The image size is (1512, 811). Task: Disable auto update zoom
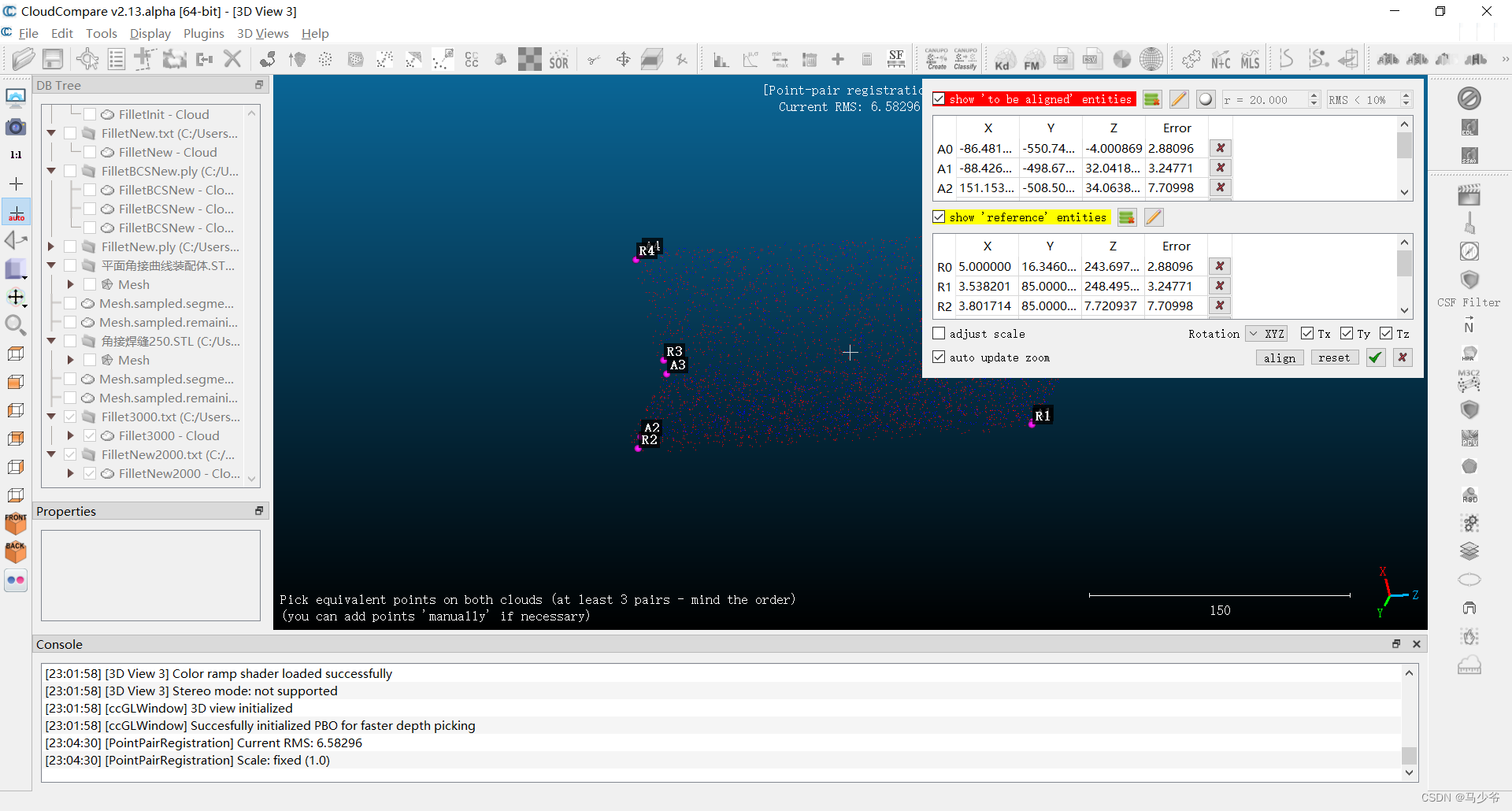pos(938,357)
